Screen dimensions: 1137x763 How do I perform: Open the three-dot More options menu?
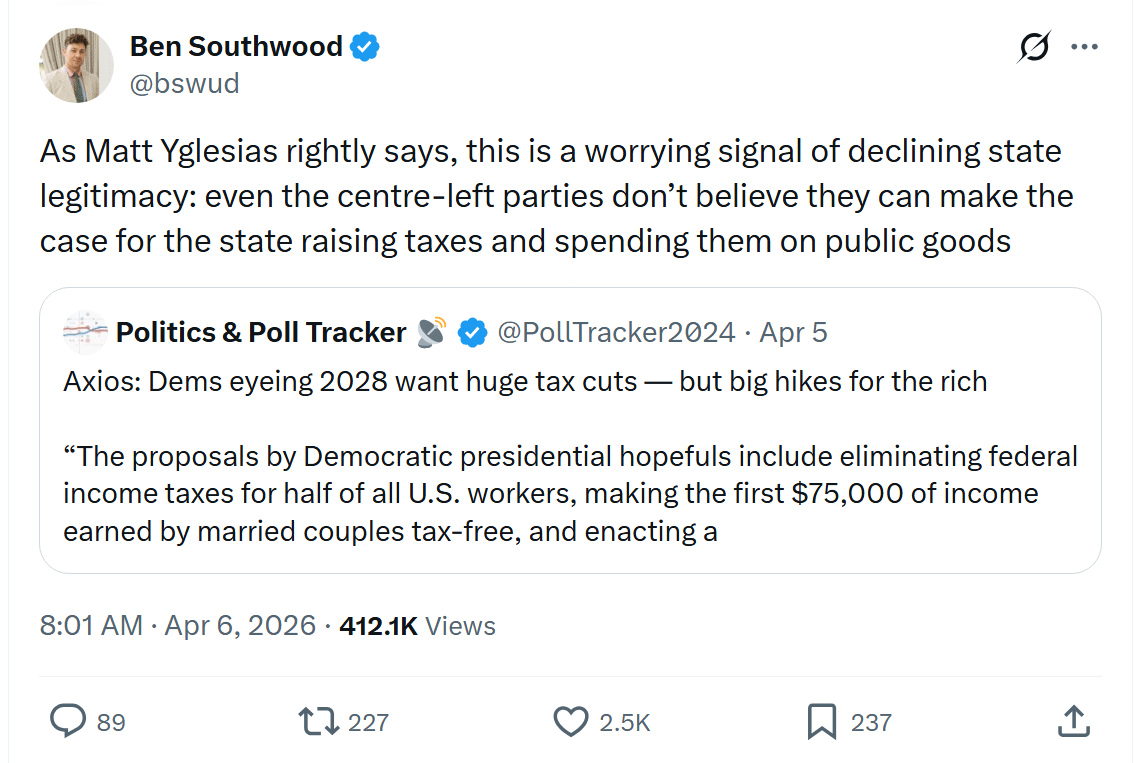click(x=1084, y=47)
